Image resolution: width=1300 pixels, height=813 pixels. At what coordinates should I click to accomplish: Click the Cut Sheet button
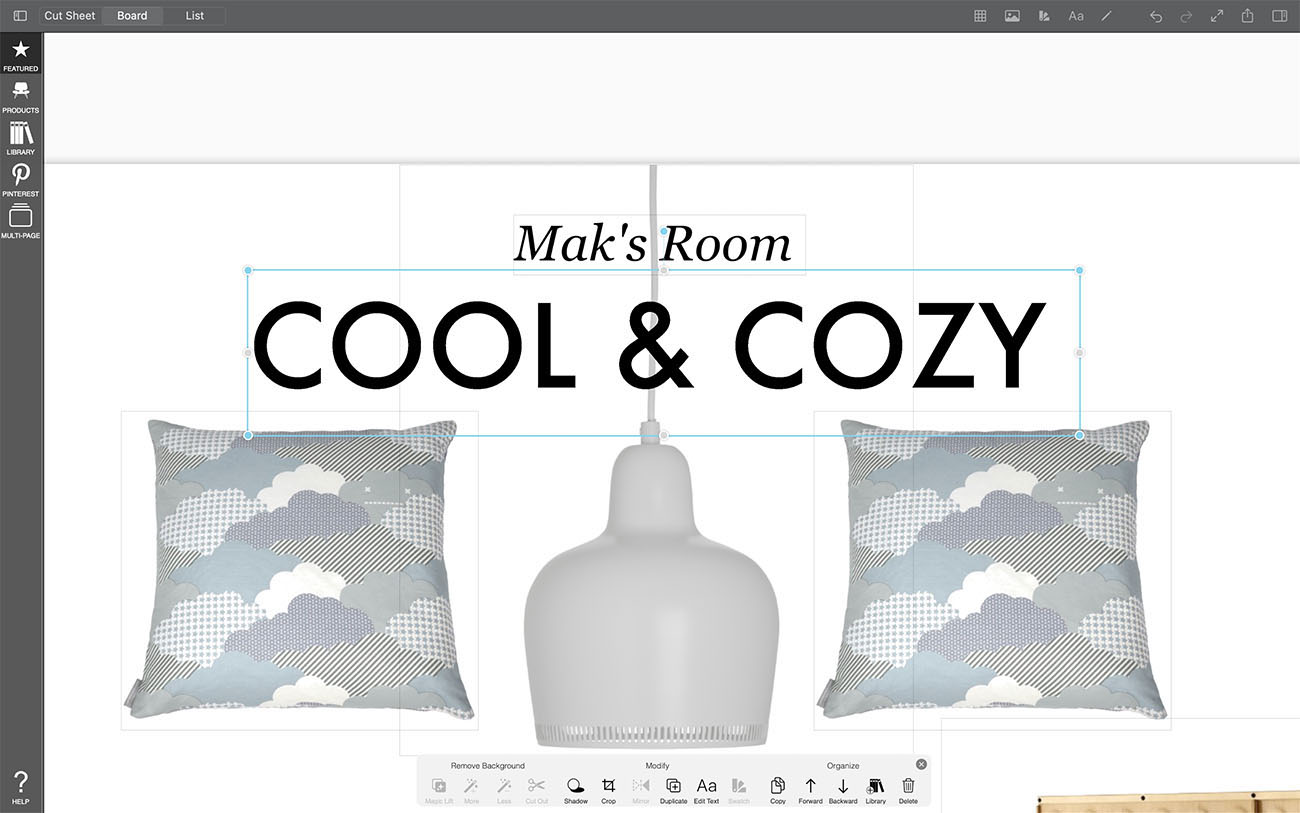pos(70,16)
